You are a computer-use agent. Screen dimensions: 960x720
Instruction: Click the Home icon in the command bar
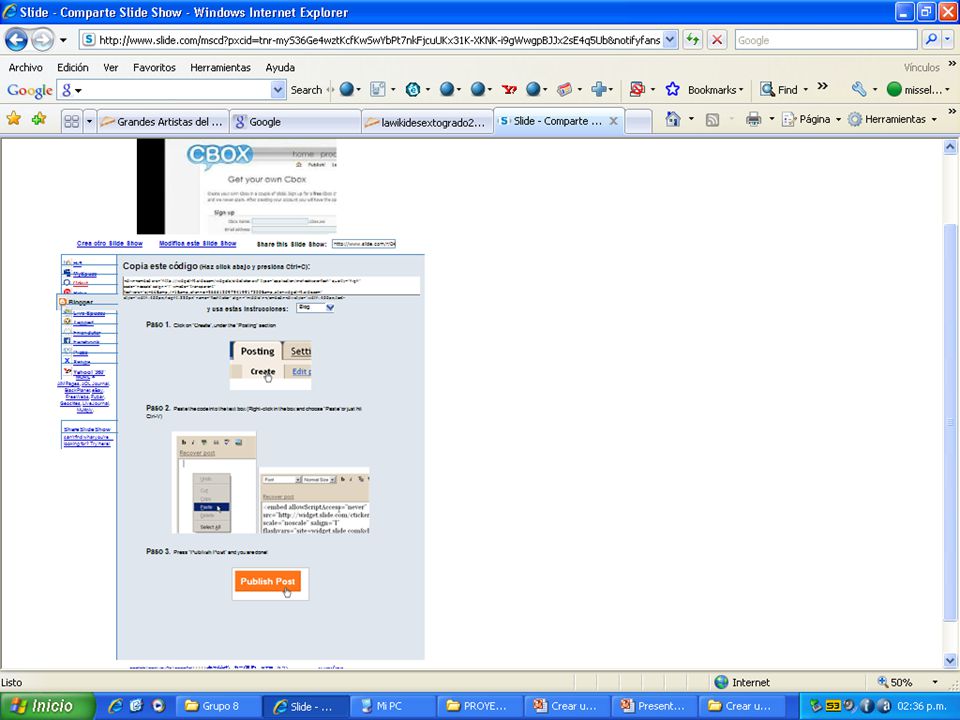click(x=673, y=119)
